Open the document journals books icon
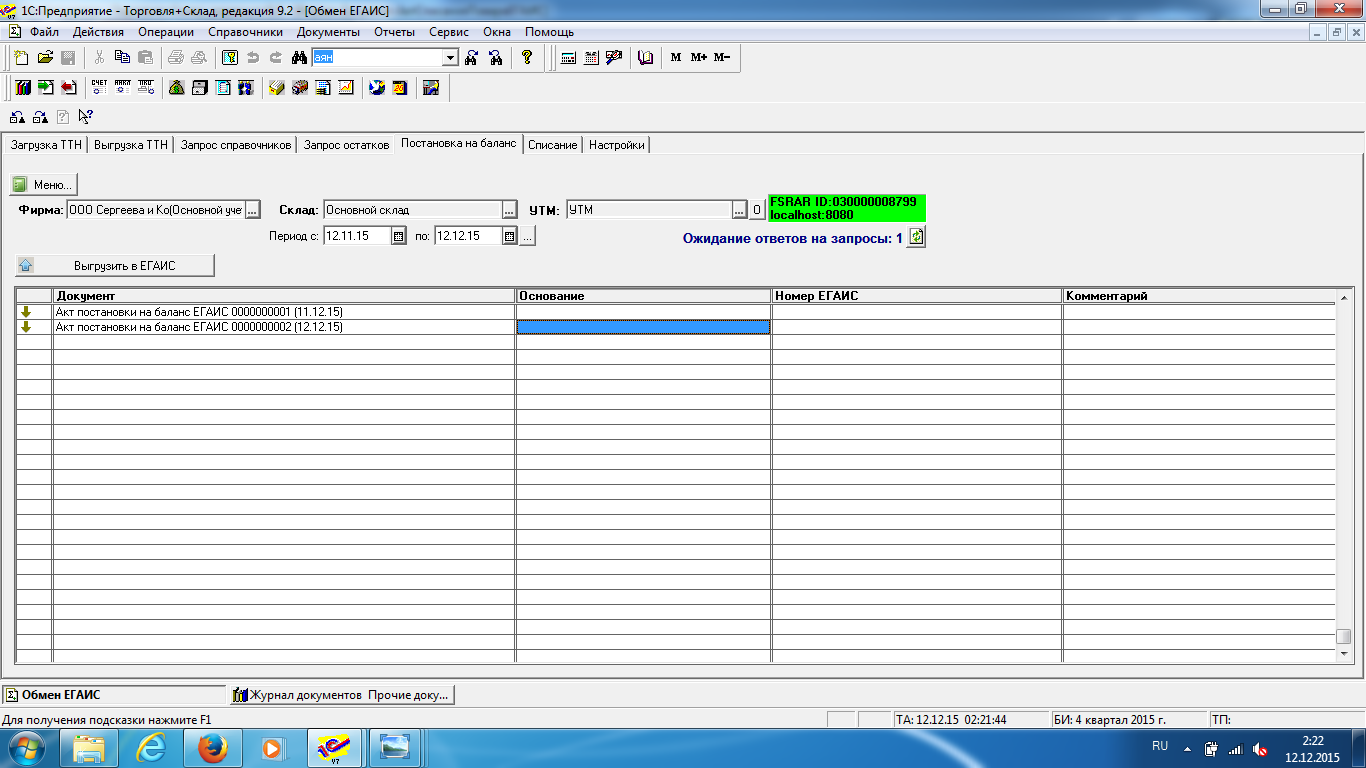Screen dimensions: 1366x768 22,88
